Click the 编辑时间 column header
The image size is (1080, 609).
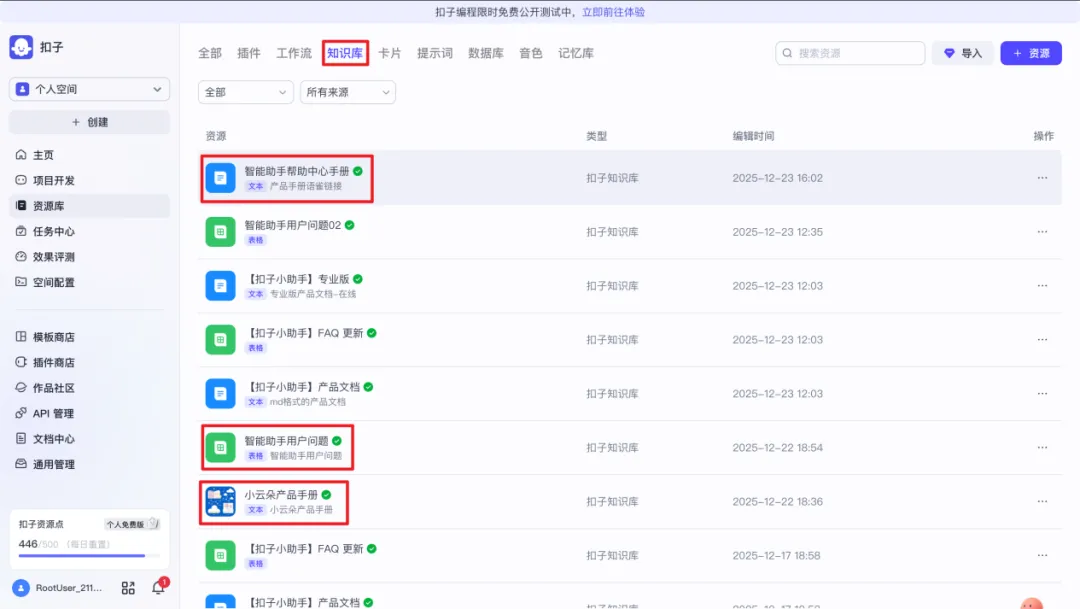pyautogui.click(x=753, y=136)
